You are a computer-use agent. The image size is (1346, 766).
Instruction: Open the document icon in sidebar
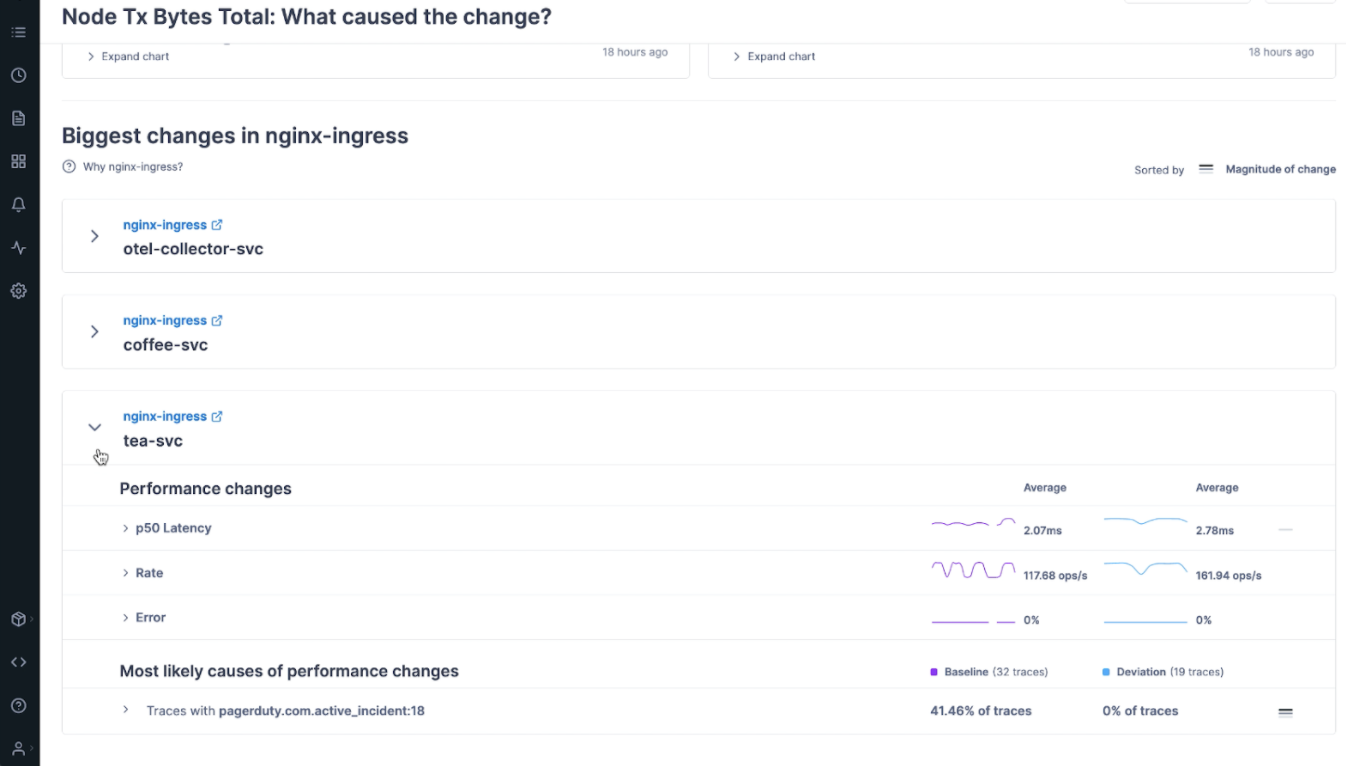(18, 118)
